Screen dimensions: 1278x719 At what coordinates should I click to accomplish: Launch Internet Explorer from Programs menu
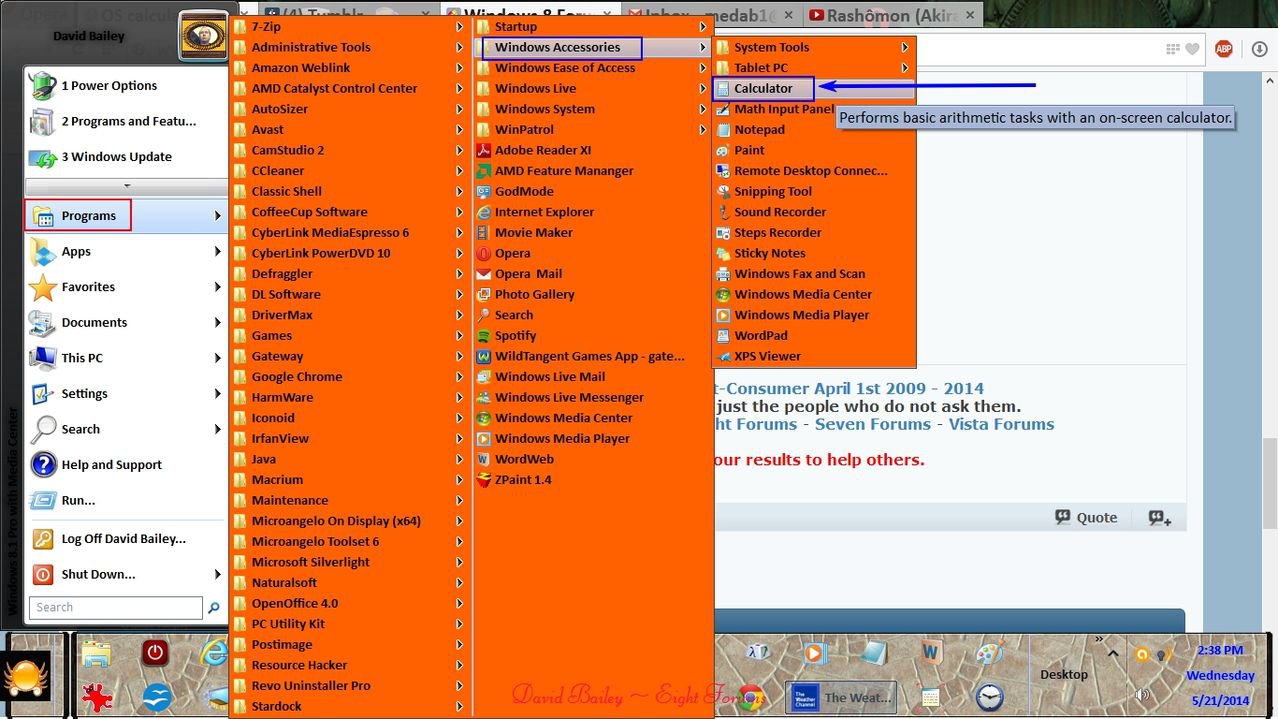coord(544,212)
